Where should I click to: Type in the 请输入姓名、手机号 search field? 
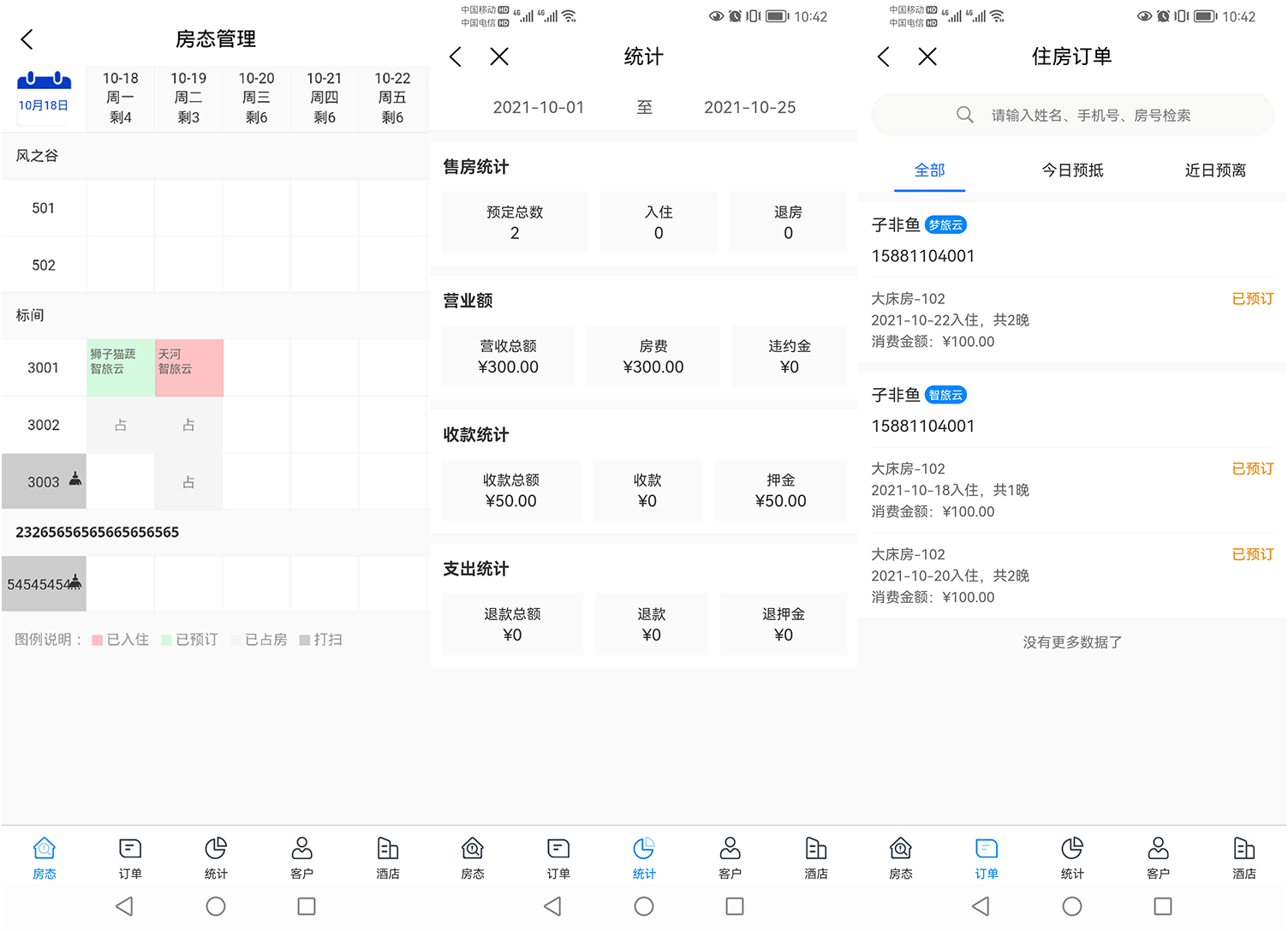pyautogui.click(x=1089, y=116)
